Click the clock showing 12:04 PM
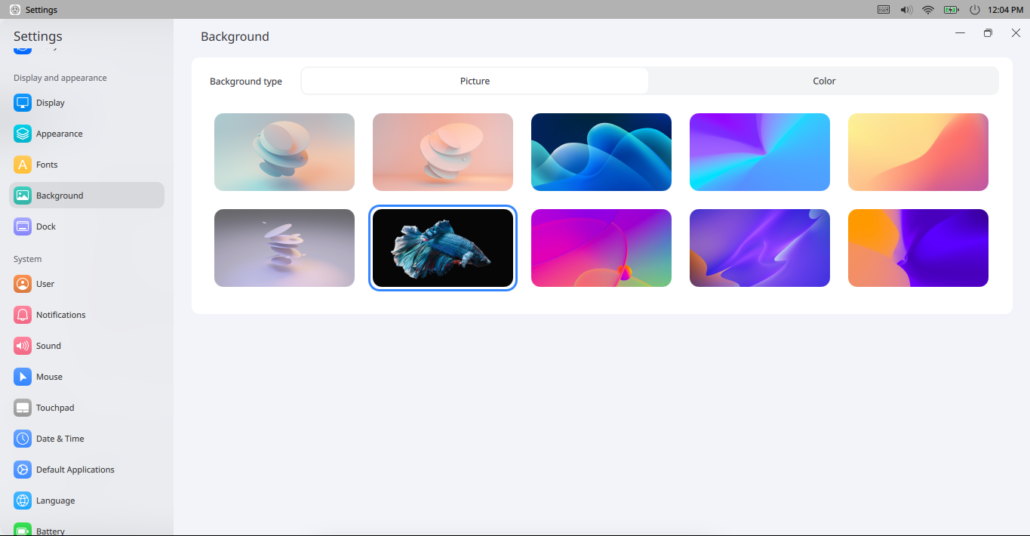Viewport: 1030px width, 536px height. point(1005,9)
